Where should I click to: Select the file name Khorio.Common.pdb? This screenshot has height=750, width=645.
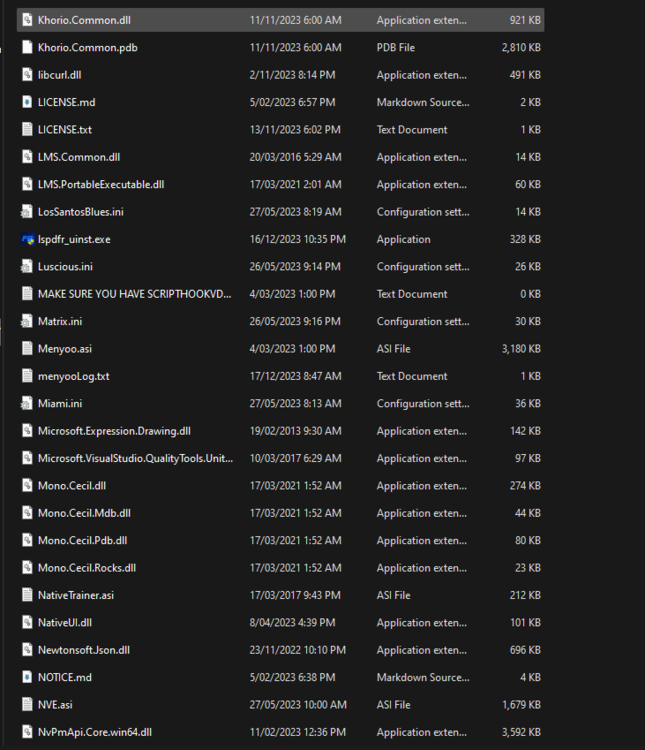point(88,47)
